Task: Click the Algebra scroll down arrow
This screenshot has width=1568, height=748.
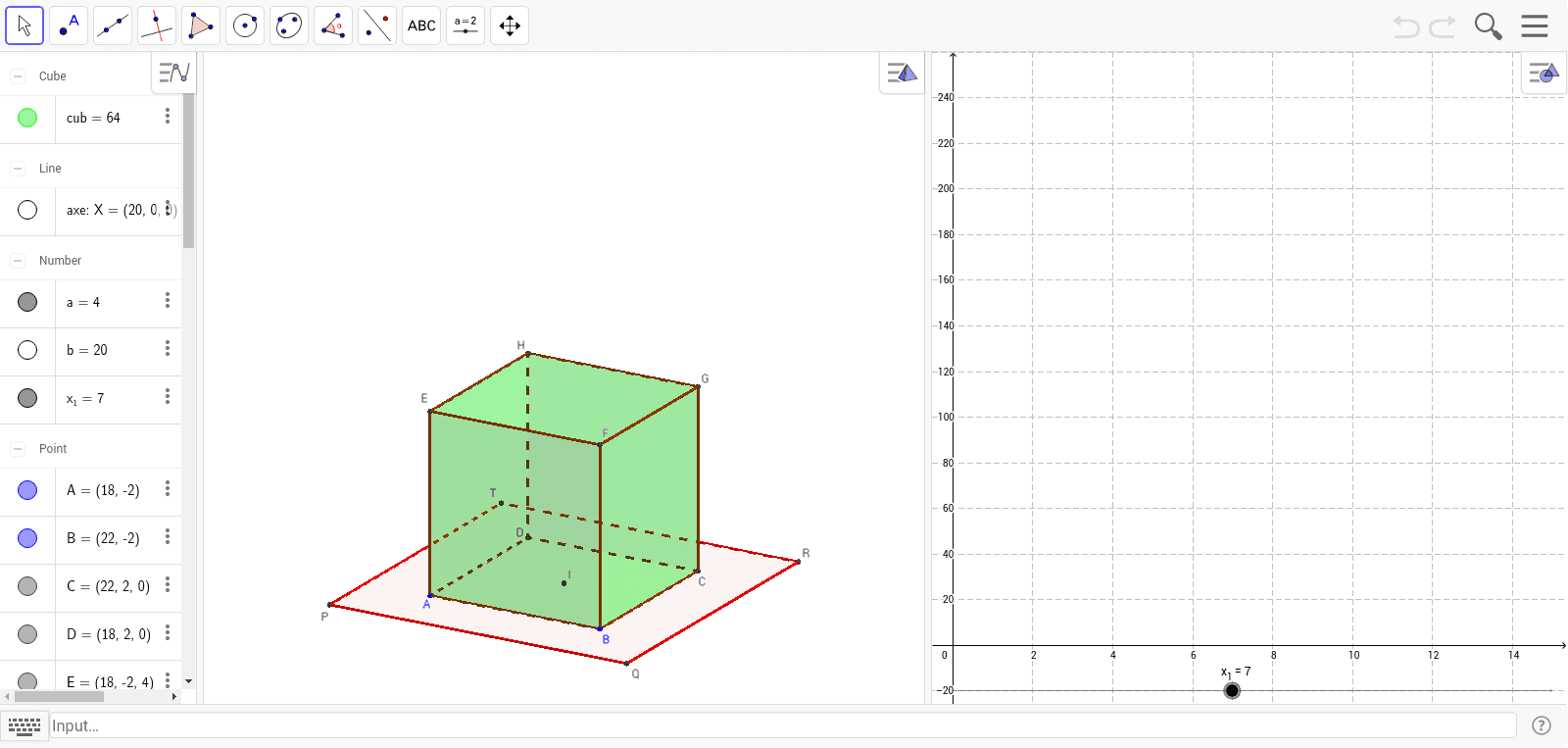Action: tap(188, 681)
